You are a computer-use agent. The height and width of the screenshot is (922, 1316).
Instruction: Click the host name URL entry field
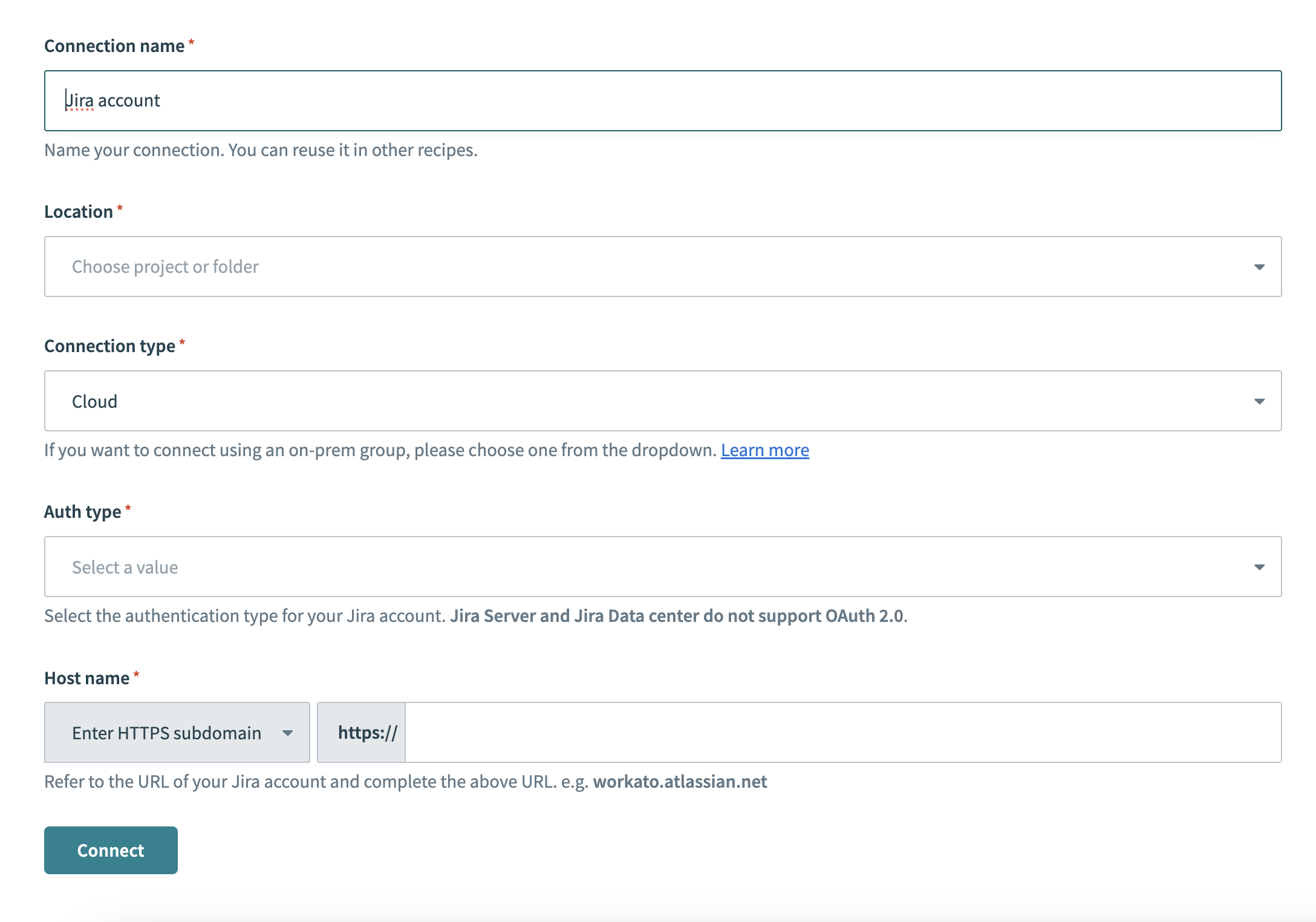(x=847, y=732)
